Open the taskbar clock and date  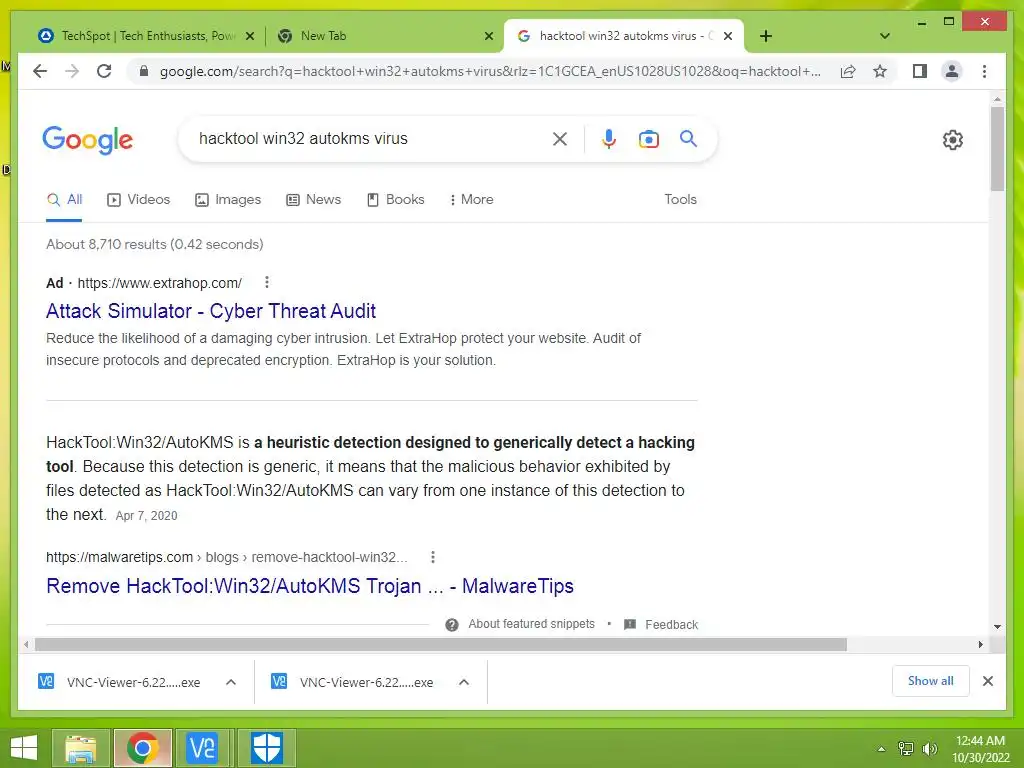980,749
